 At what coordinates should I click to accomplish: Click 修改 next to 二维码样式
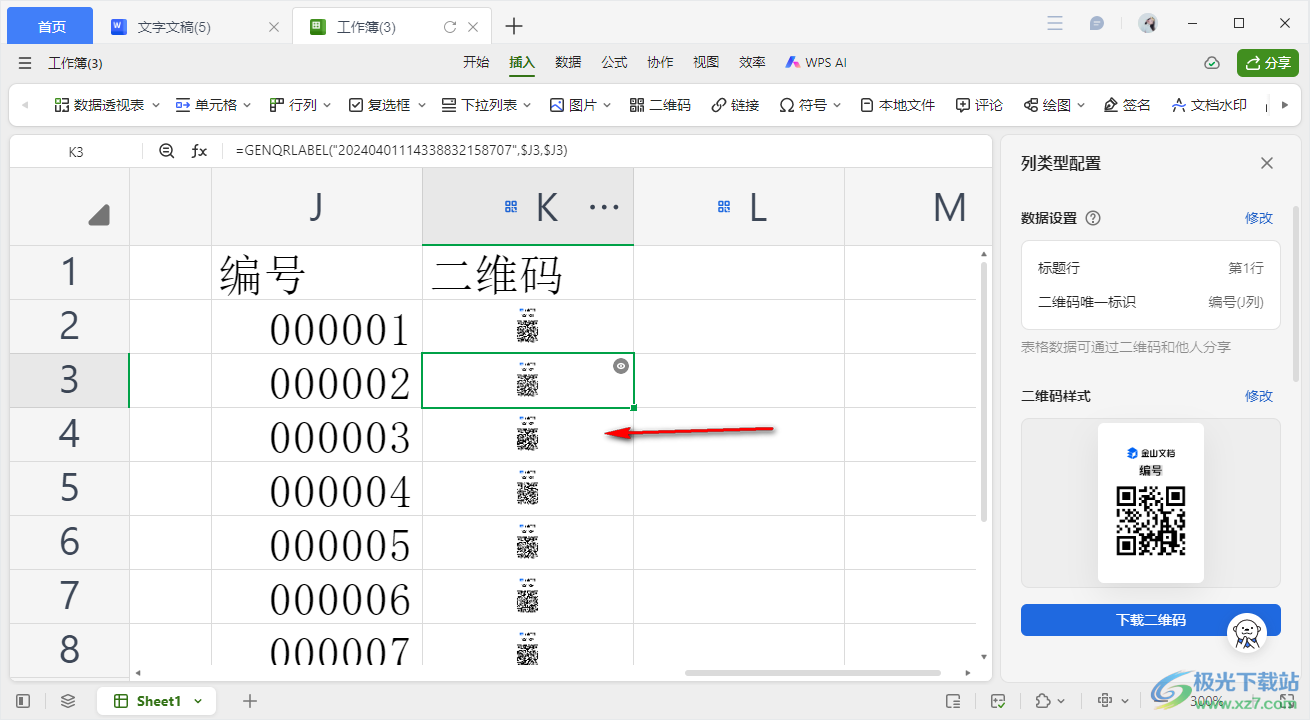(x=1259, y=396)
